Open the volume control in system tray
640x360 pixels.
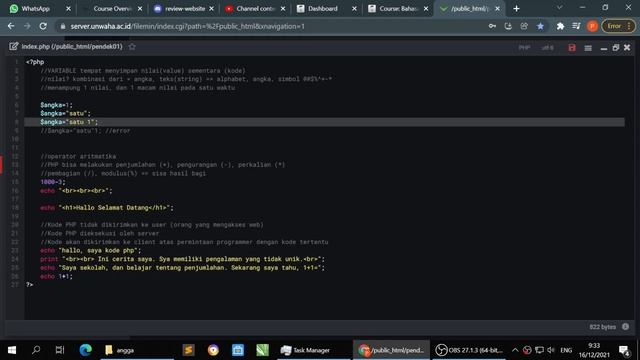[x=551, y=350]
